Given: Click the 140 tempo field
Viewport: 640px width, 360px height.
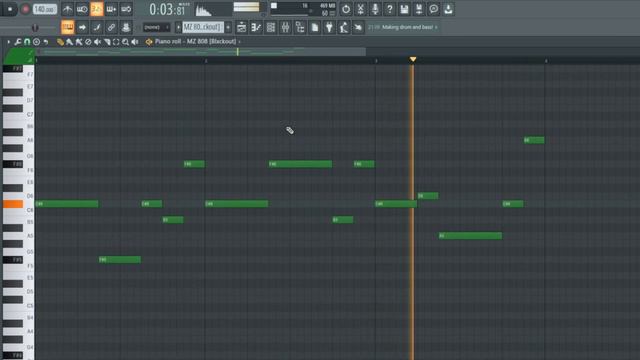Looking at the screenshot, I should tap(44, 9).
